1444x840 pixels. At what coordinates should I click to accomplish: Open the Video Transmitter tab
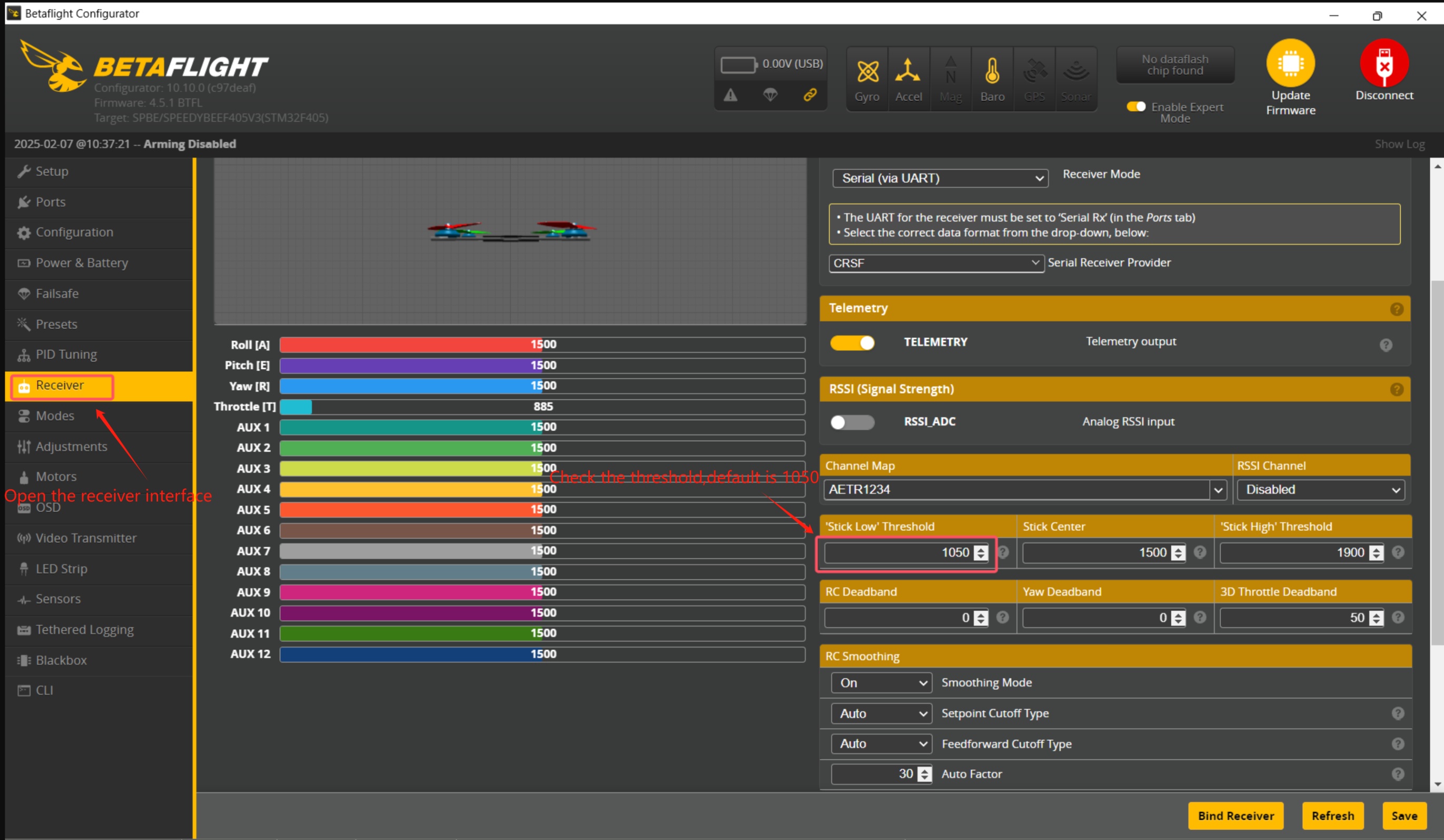pyautogui.click(x=98, y=538)
